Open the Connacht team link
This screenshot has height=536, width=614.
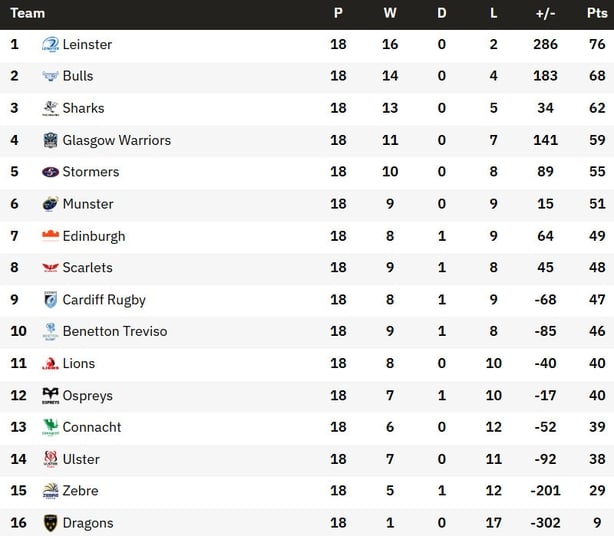click(x=92, y=427)
